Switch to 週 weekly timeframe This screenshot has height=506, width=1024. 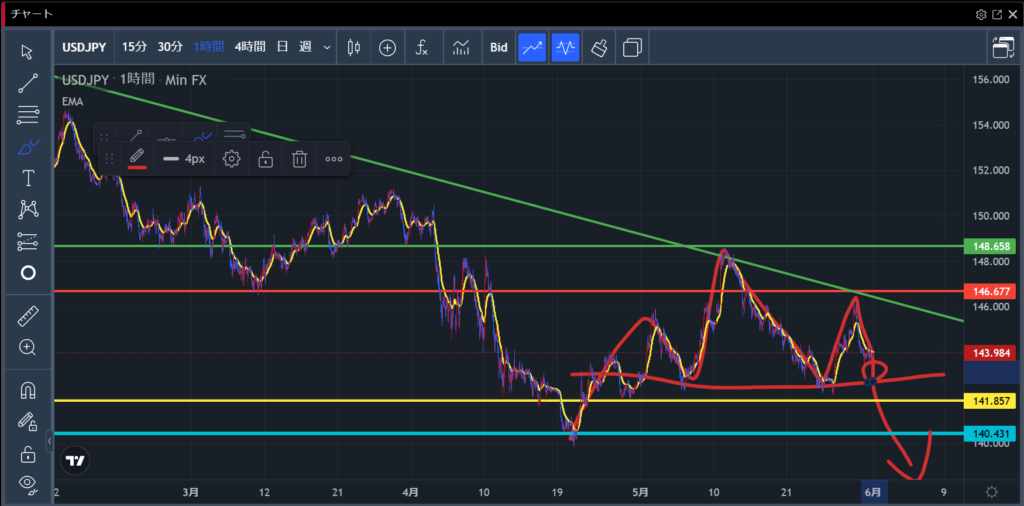pyautogui.click(x=305, y=47)
